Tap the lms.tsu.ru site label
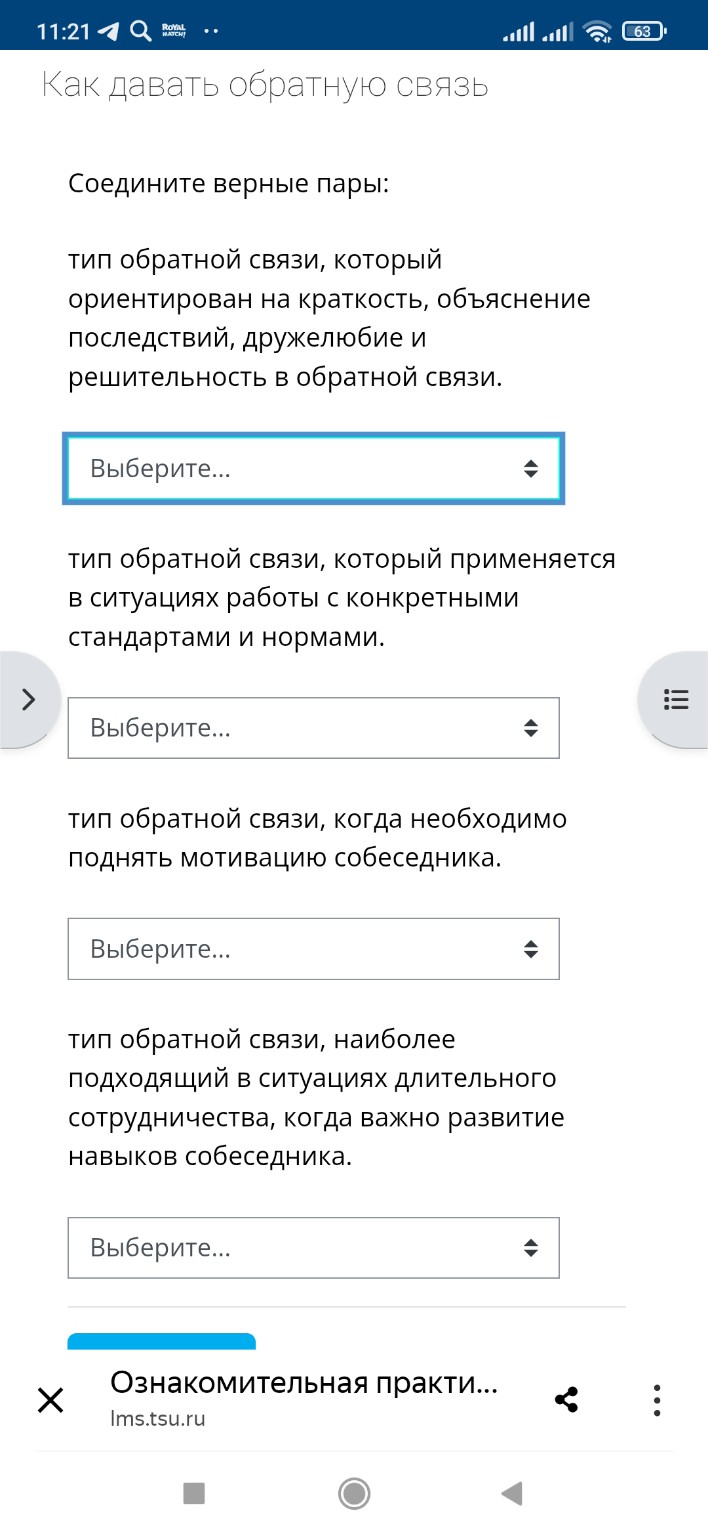Viewport: 708px width, 1536px height. pyautogui.click(x=158, y=1418)
